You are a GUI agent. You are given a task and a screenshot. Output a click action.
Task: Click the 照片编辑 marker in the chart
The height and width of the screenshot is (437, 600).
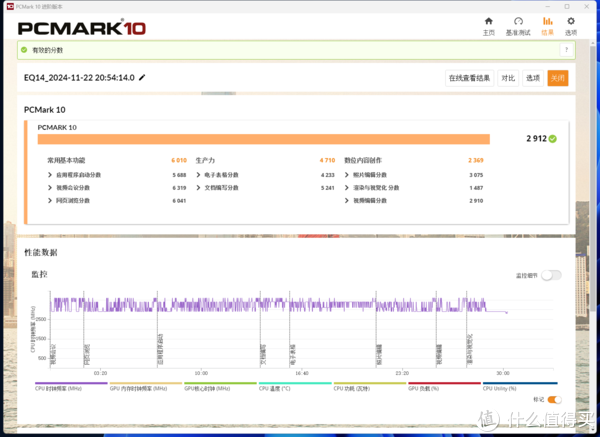[x=379, y=354]
